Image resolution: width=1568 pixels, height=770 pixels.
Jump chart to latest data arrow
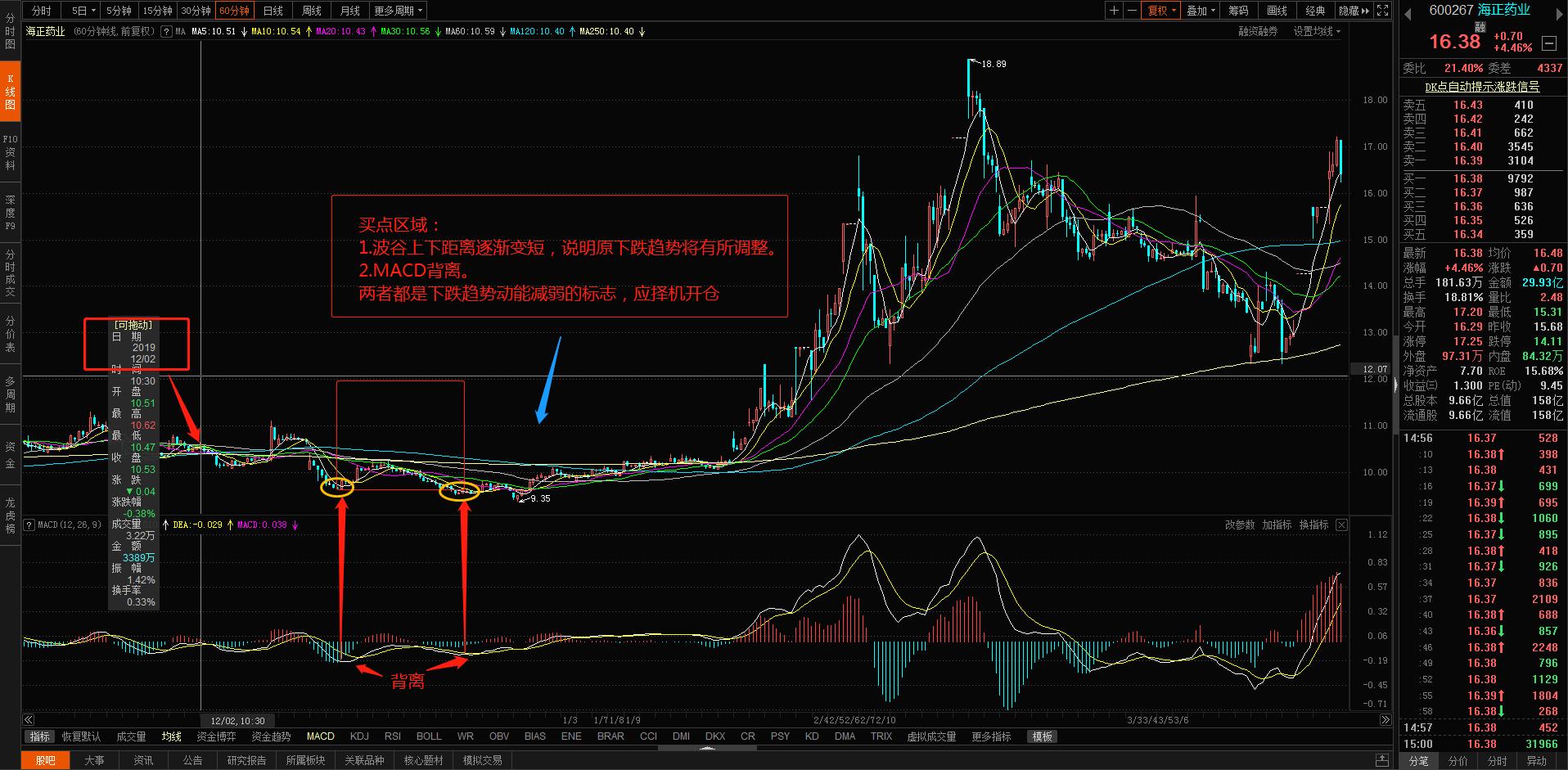click(x=1385, y=720)
